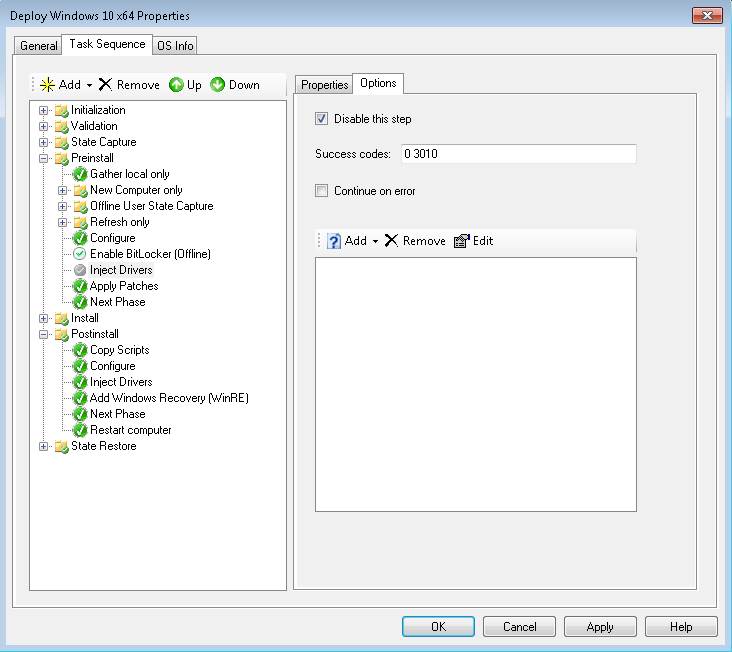The width and height of the screenshot is (732, 652).
Task: Open the OS Info tab
Action: [x=175, y=46]
